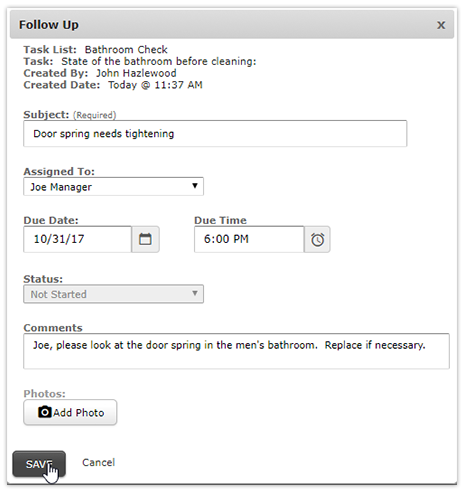The width and height of the screenshot is (465, 493).
Task: Click into the Due Date field 10/31/17
Action: pos(77,239)
